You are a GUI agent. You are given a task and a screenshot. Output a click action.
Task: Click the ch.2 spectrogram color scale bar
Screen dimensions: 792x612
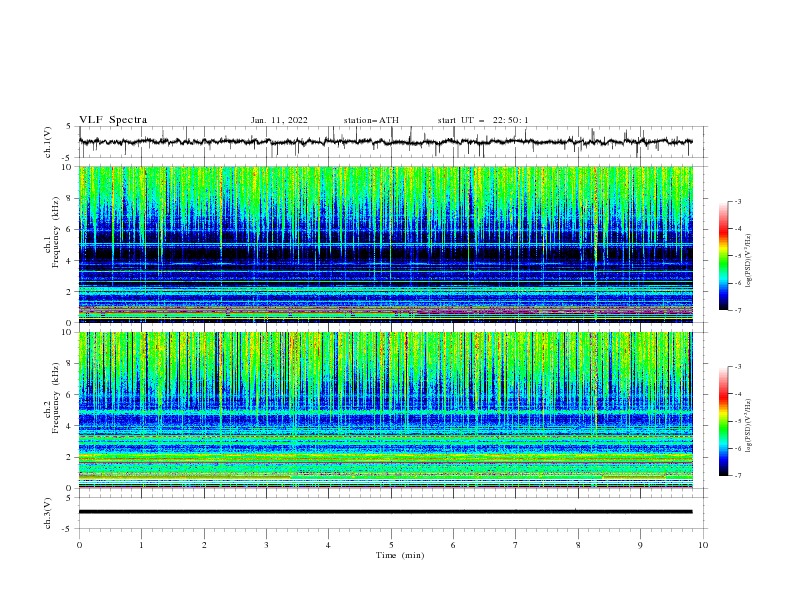tap(723, 421)
